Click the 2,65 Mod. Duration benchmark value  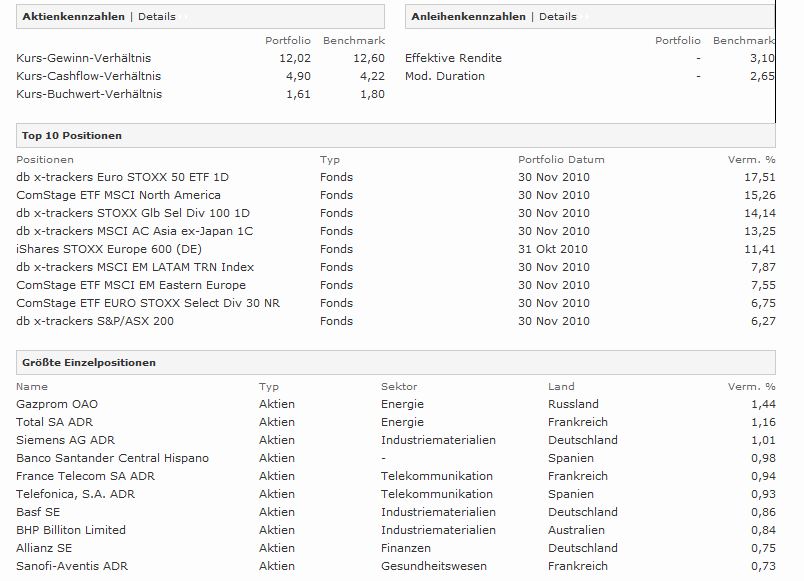pyautogui.click(x=762, y=76)
